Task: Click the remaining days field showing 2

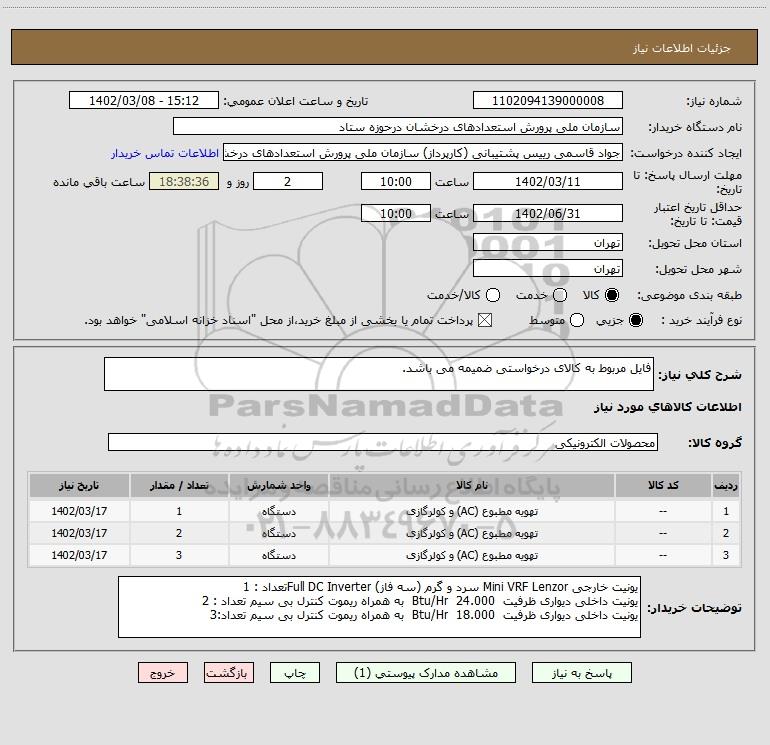Action: [x=288, y=181]
